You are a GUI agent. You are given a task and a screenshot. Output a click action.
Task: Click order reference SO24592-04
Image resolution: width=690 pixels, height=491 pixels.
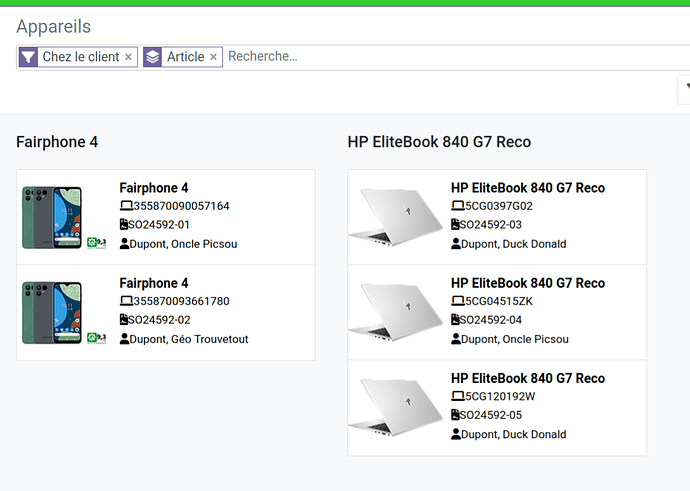[491, 320]
